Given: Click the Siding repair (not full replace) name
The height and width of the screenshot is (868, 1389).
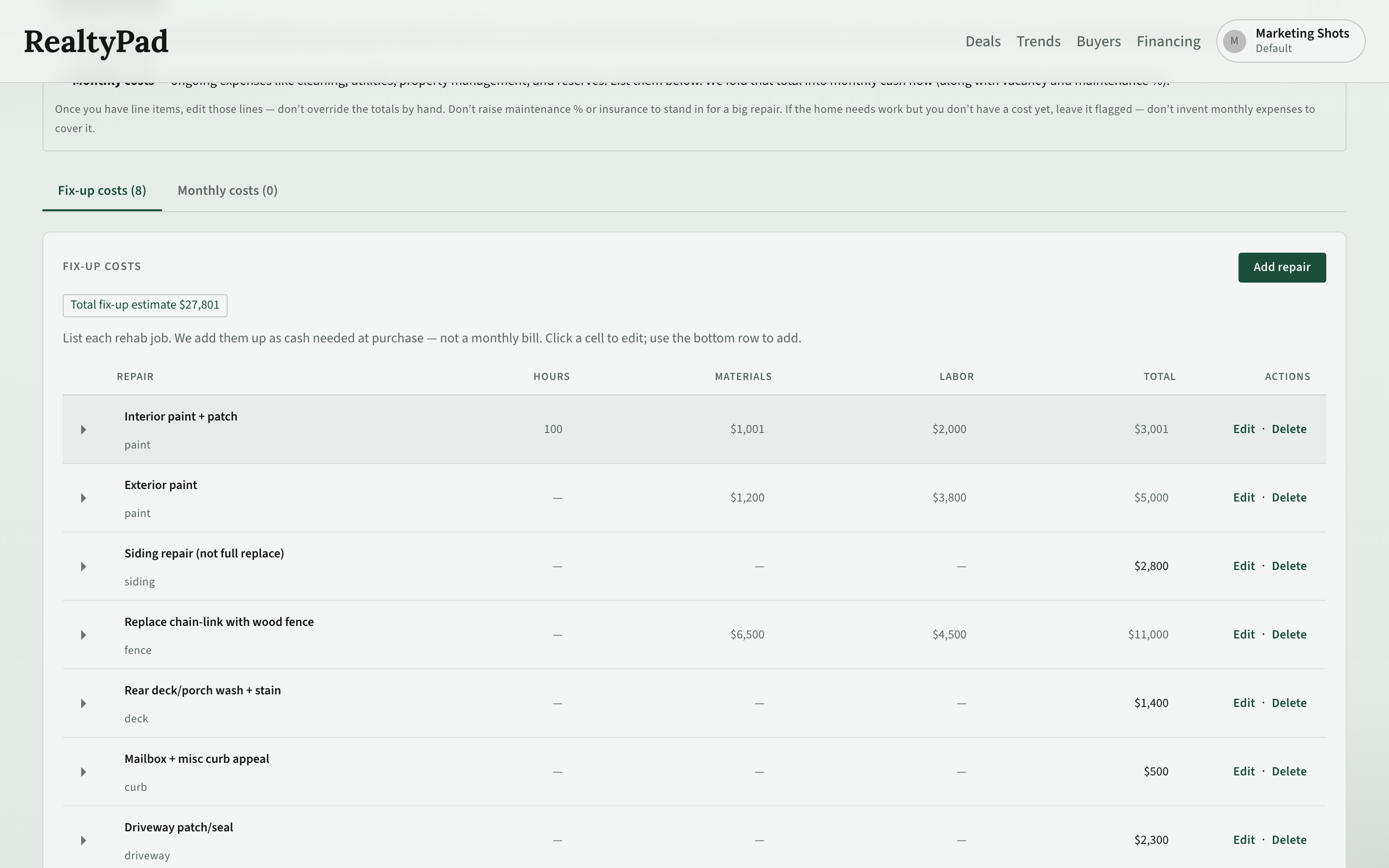Looking at the screenshot, I should (204, 554).
